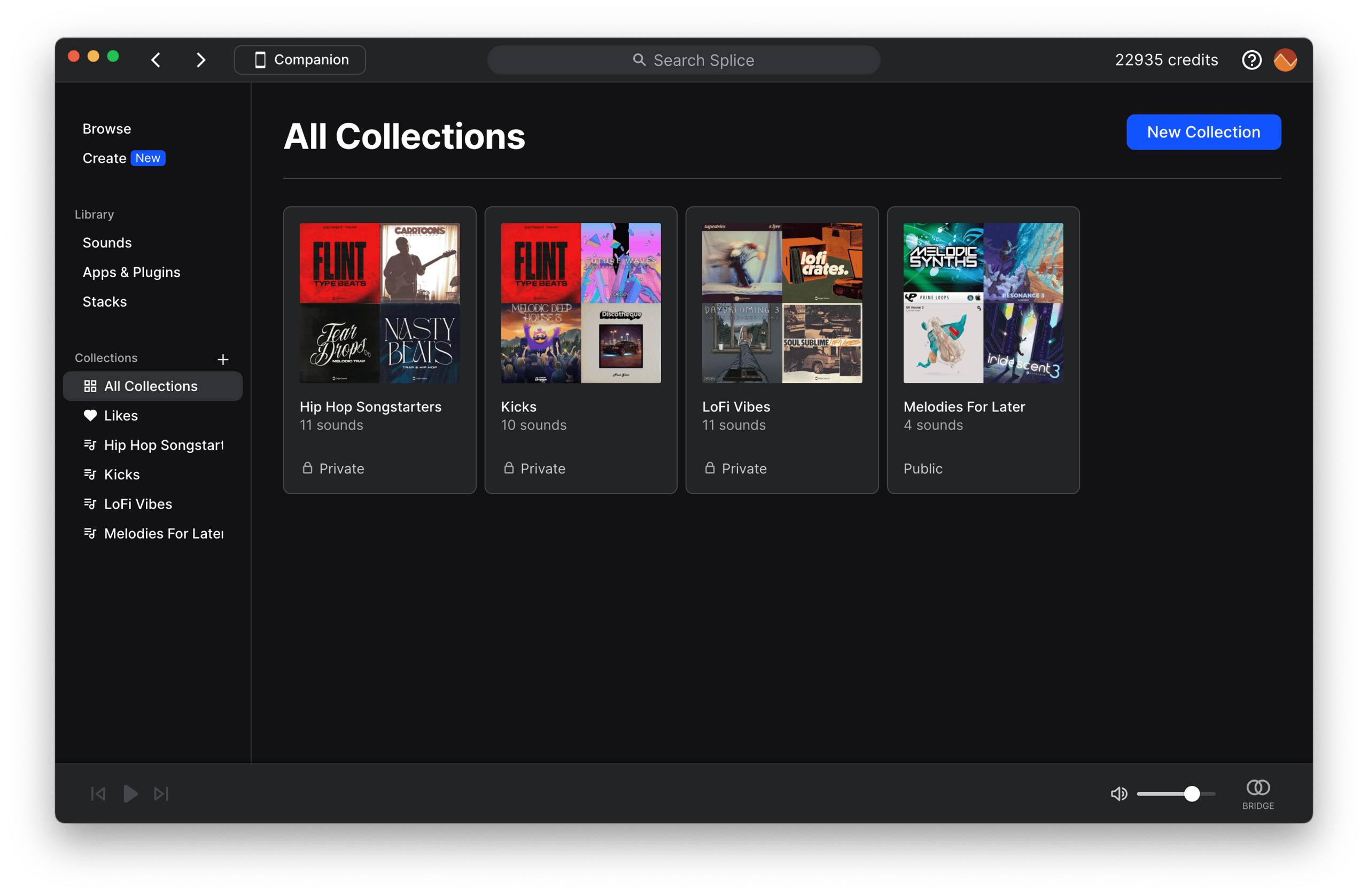This screenshot has height=896, width=1368.
Task: Click the Kicks card title
Action: (x=518, y=407)
